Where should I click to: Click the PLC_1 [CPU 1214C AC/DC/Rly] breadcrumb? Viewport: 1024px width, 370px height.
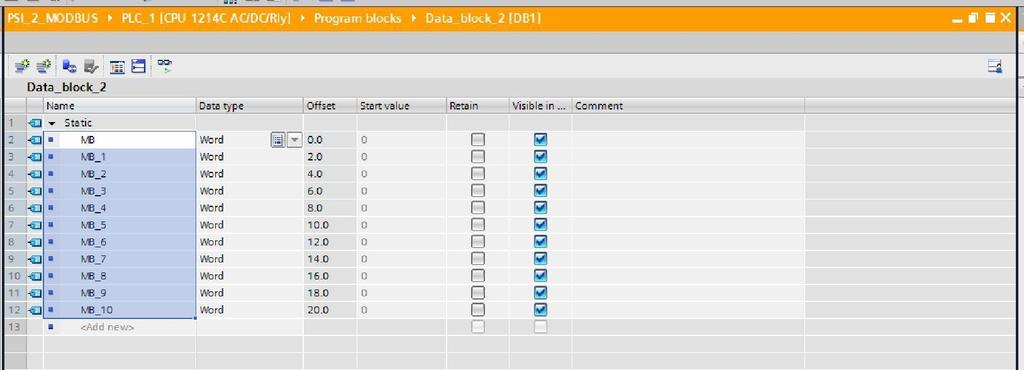click(206, 18)
